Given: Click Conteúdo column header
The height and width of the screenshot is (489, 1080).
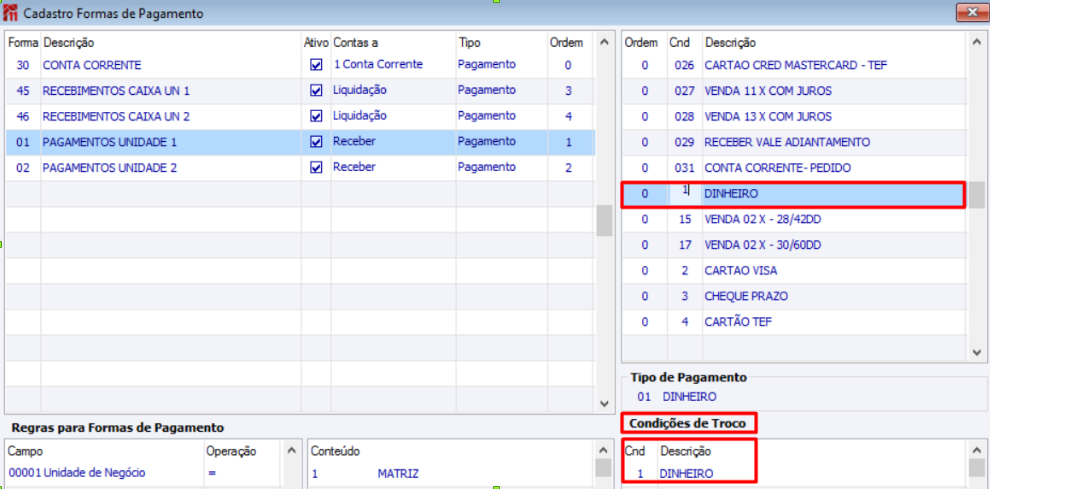Looking at the screenshot, I should (335, 452).
